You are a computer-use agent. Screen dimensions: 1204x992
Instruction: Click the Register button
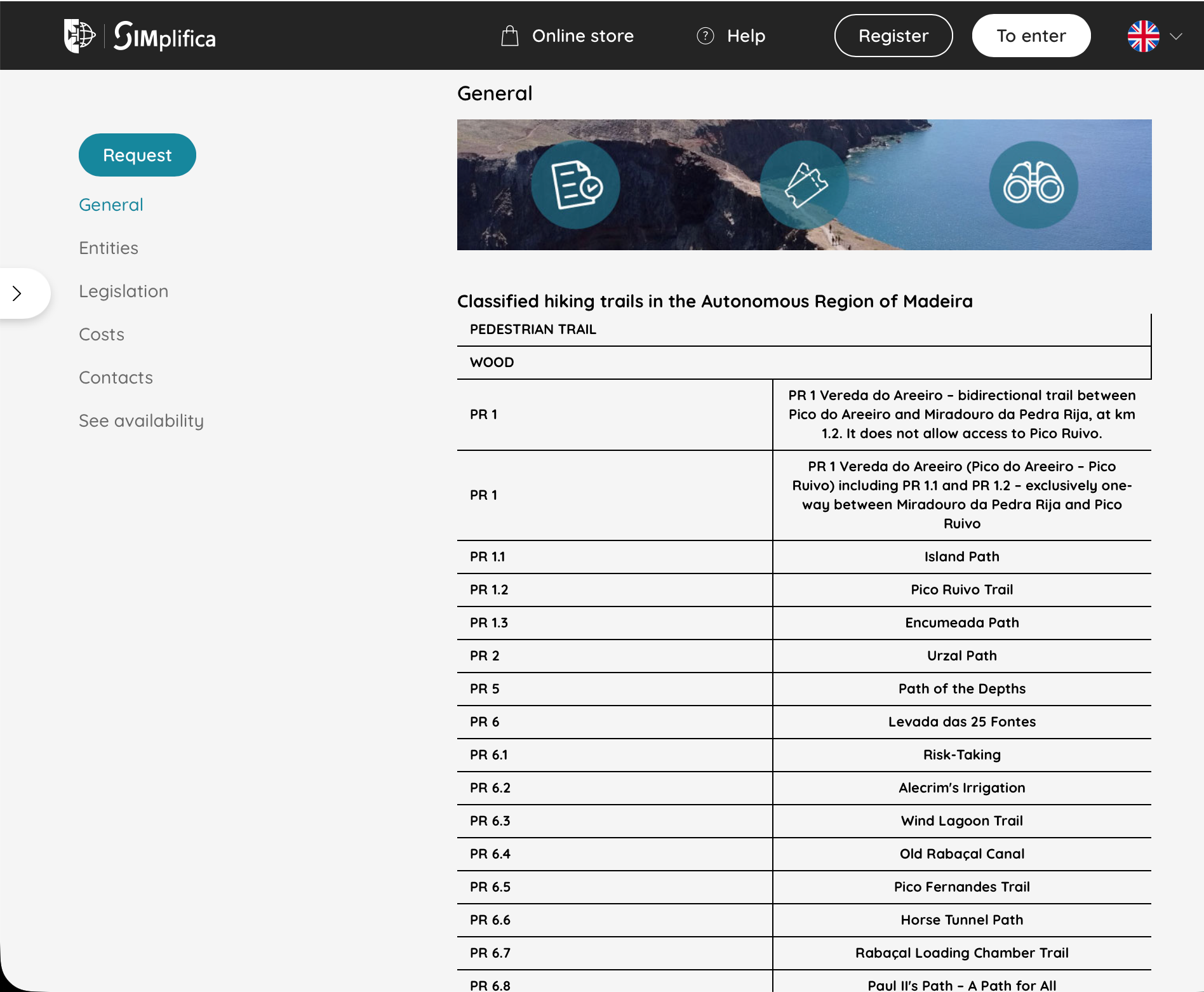tap(893, 36)
